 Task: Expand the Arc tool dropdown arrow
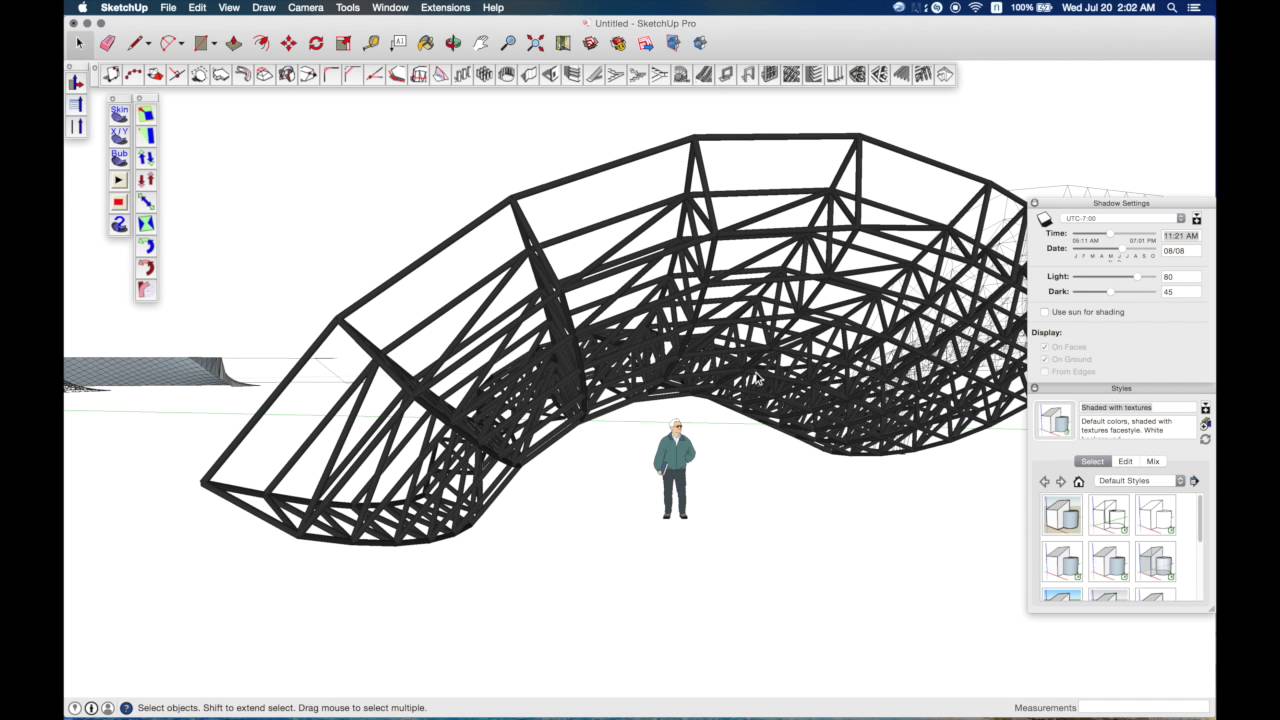point(182,44)
